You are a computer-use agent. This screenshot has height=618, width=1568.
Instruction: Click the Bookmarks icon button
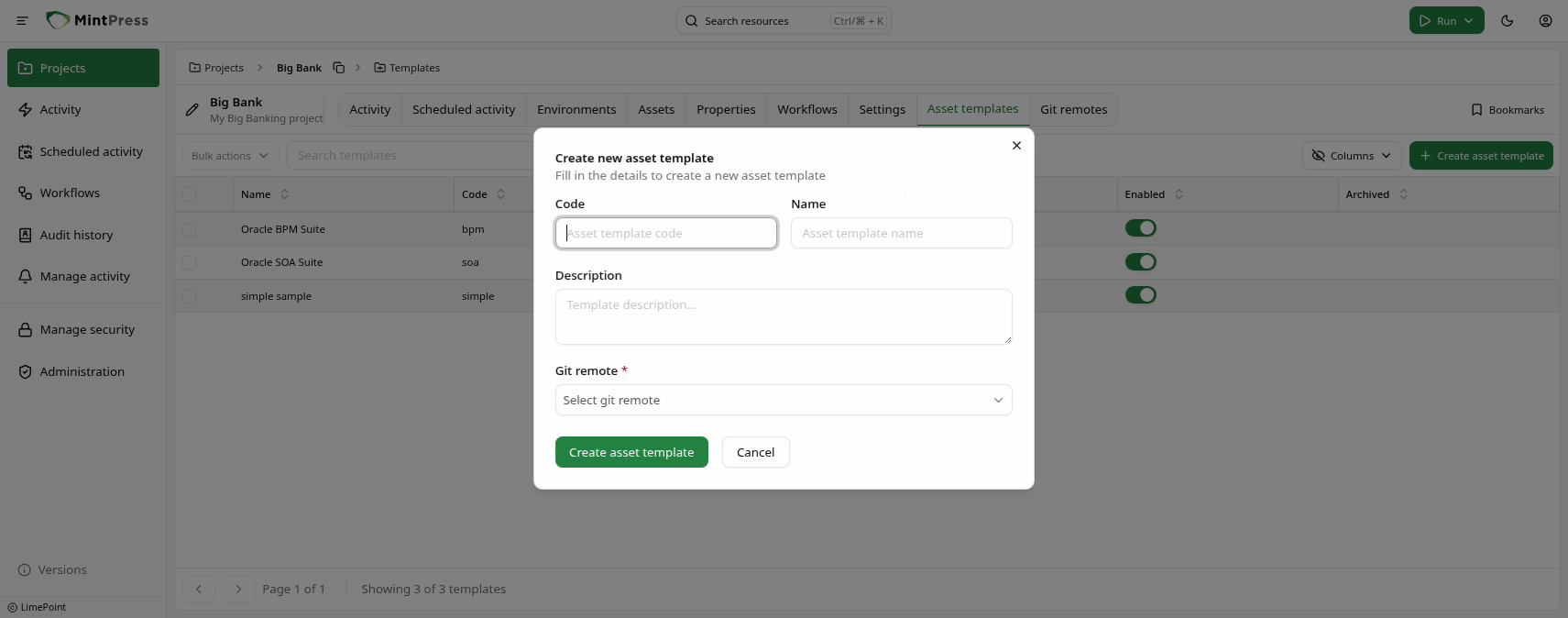pos(1508,110)
